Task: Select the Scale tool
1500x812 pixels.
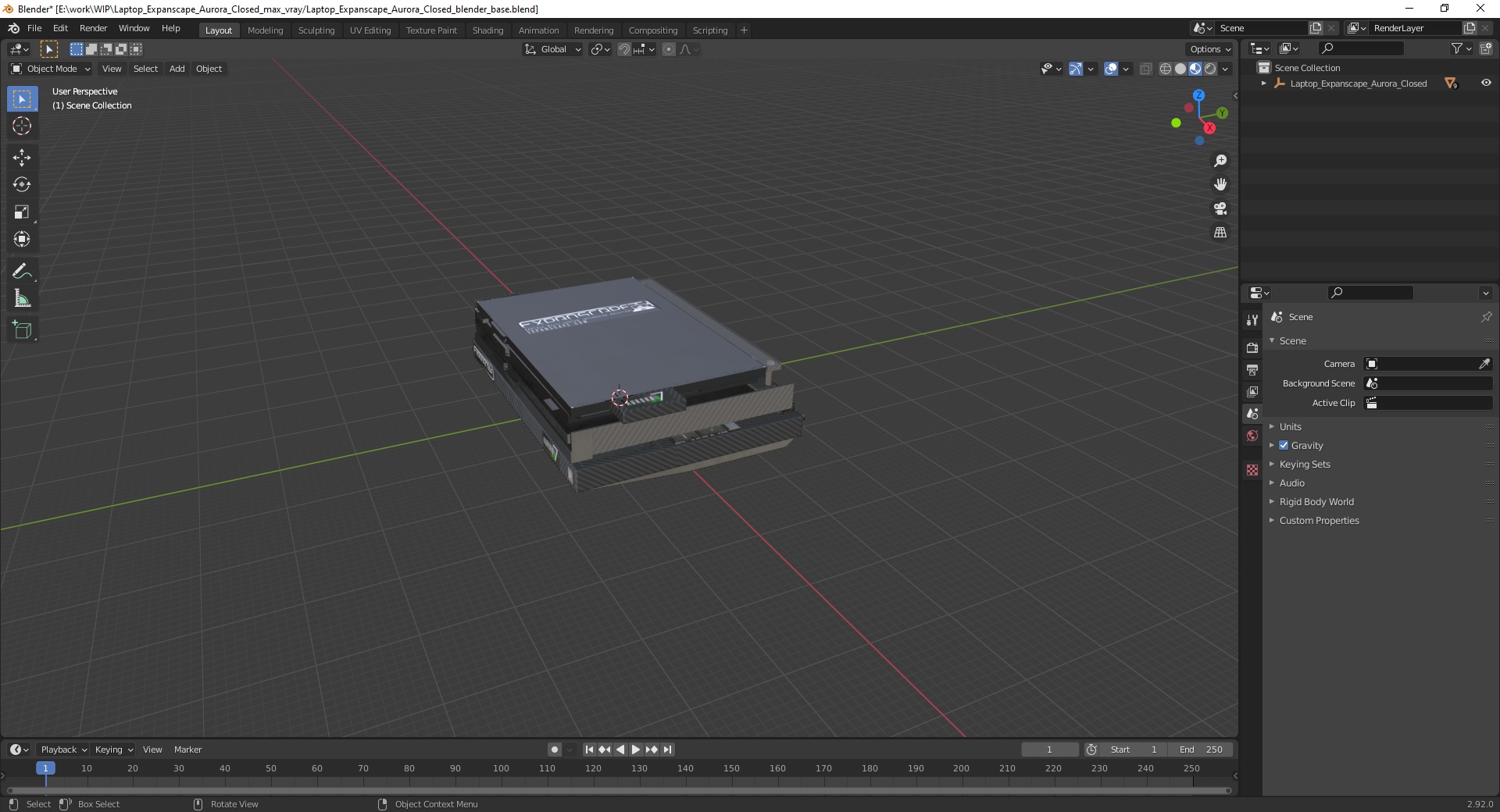Action: point(22,212)
